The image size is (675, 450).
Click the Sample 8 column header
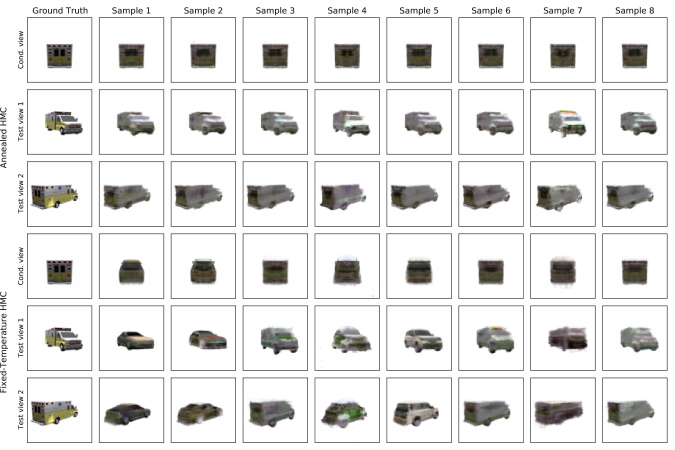635,10
